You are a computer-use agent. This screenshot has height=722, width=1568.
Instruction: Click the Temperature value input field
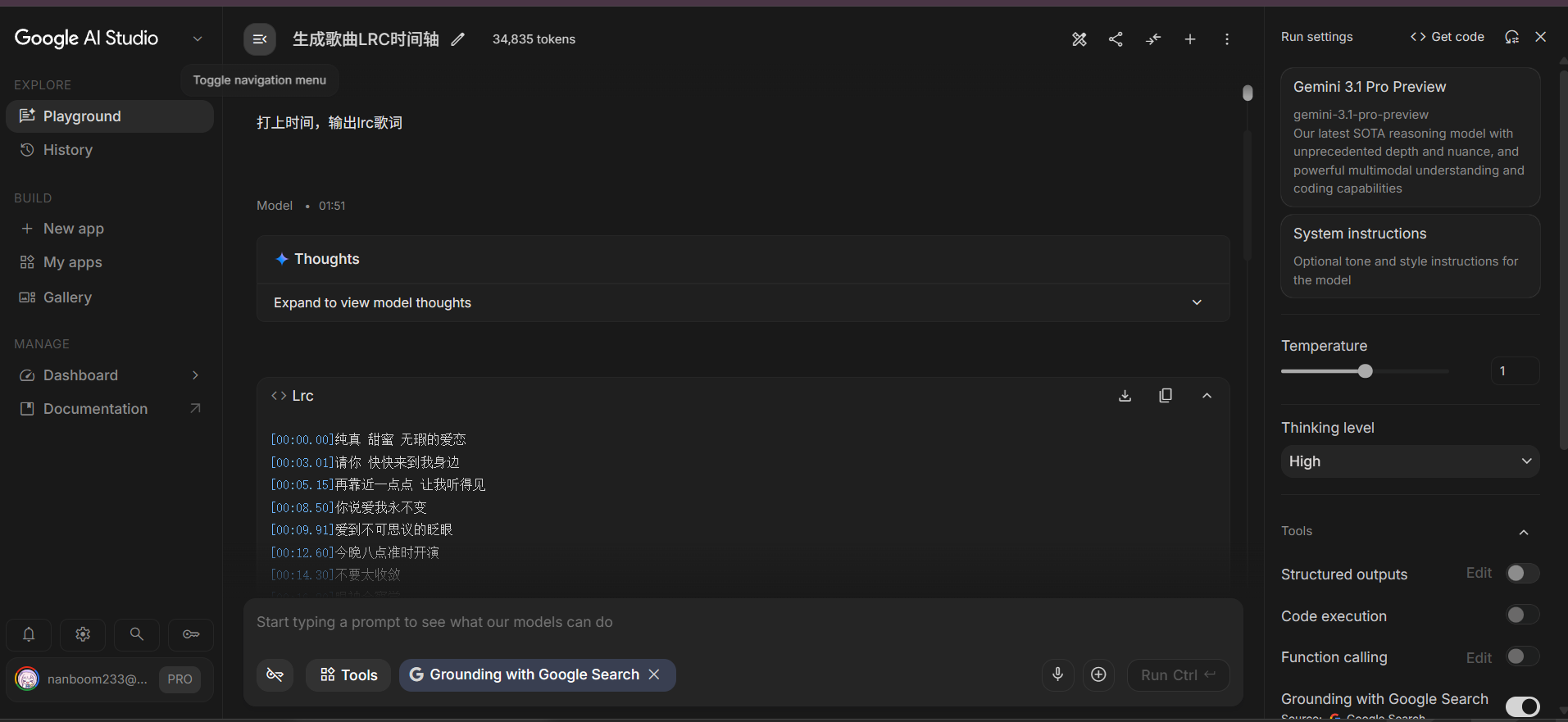1515,371
